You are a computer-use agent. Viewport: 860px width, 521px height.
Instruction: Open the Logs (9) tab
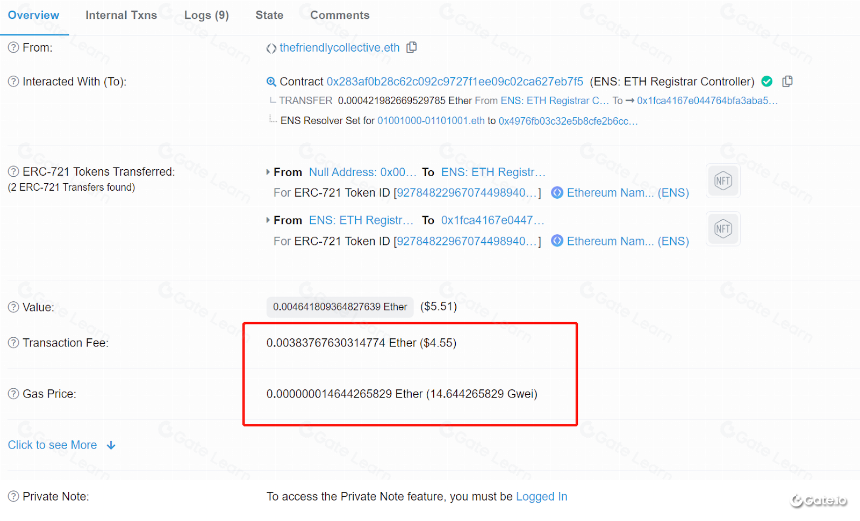coord(206,15)
